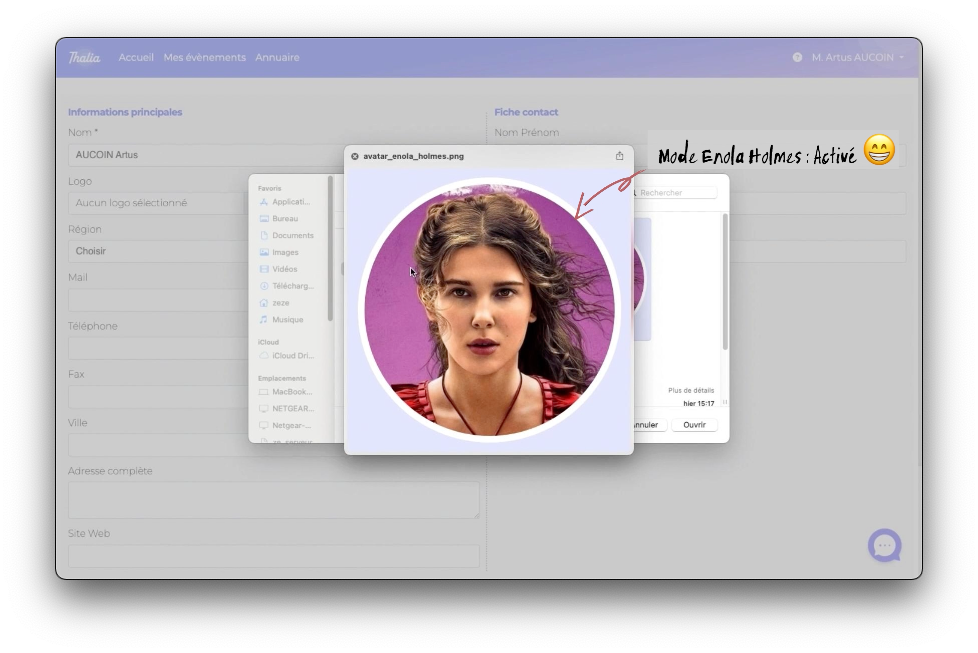This screenshot has width=978, height=653.
Task: Open the Annuaire page
Action: tap(277, 58)
